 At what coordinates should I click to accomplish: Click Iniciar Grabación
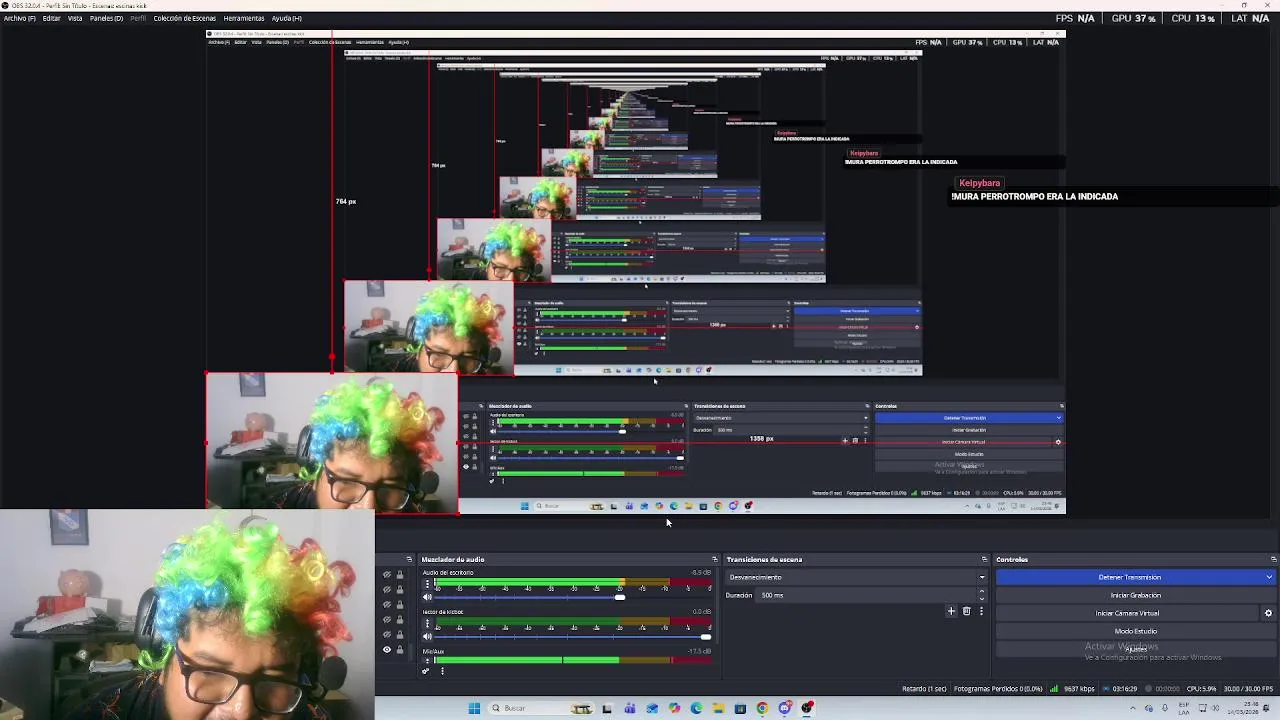click(1135, 595)
